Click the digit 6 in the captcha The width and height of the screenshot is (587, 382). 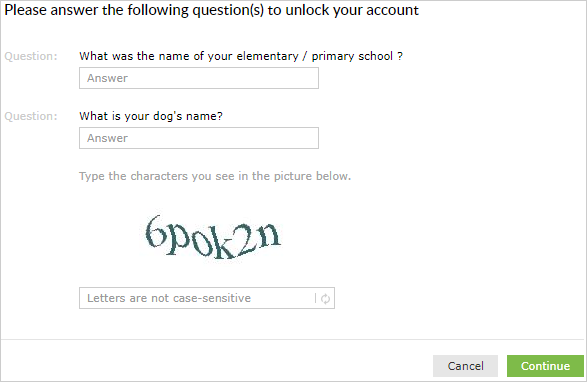coord(154,232)
